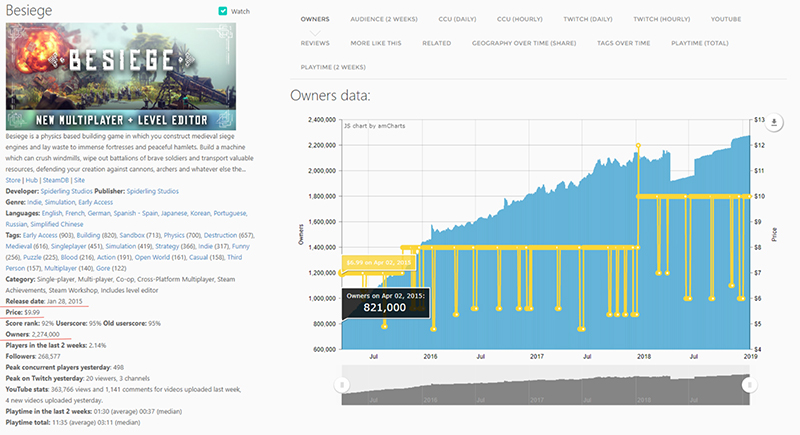Open the Related tab
The width and height of the screenshot is (800, 435).
tap(437, 43)
